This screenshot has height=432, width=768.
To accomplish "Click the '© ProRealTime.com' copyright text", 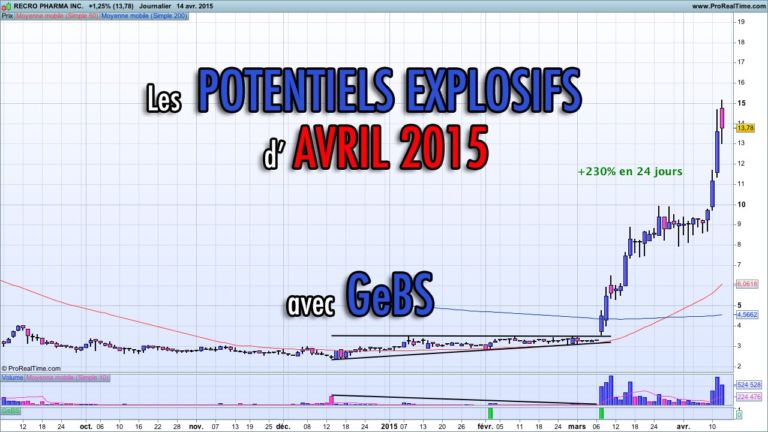I will pyautogui.click(x=31, y=368).
